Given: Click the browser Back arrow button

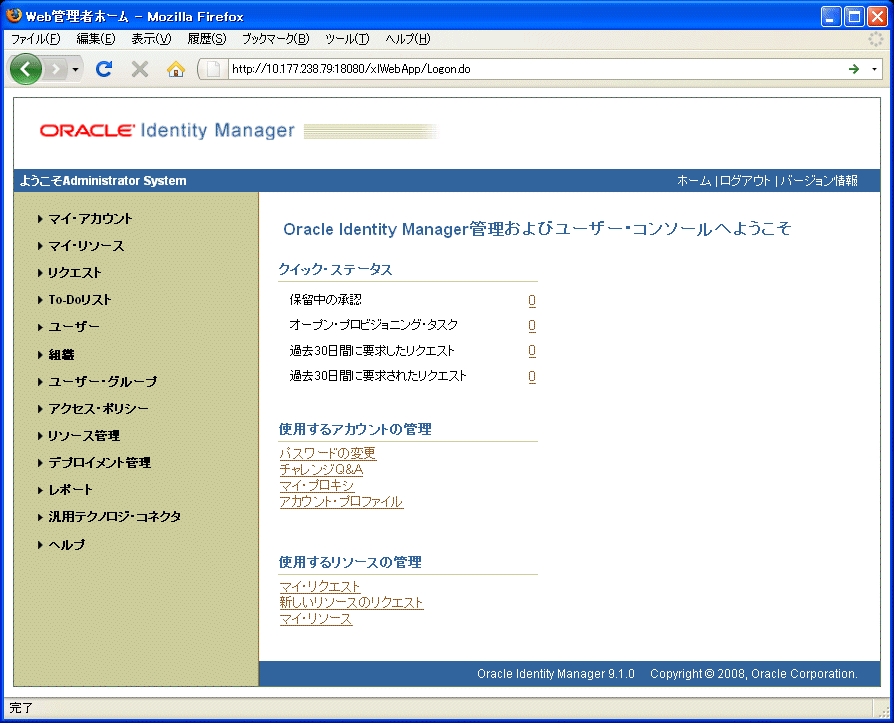Looking at the screenshot, I should 26,69.
